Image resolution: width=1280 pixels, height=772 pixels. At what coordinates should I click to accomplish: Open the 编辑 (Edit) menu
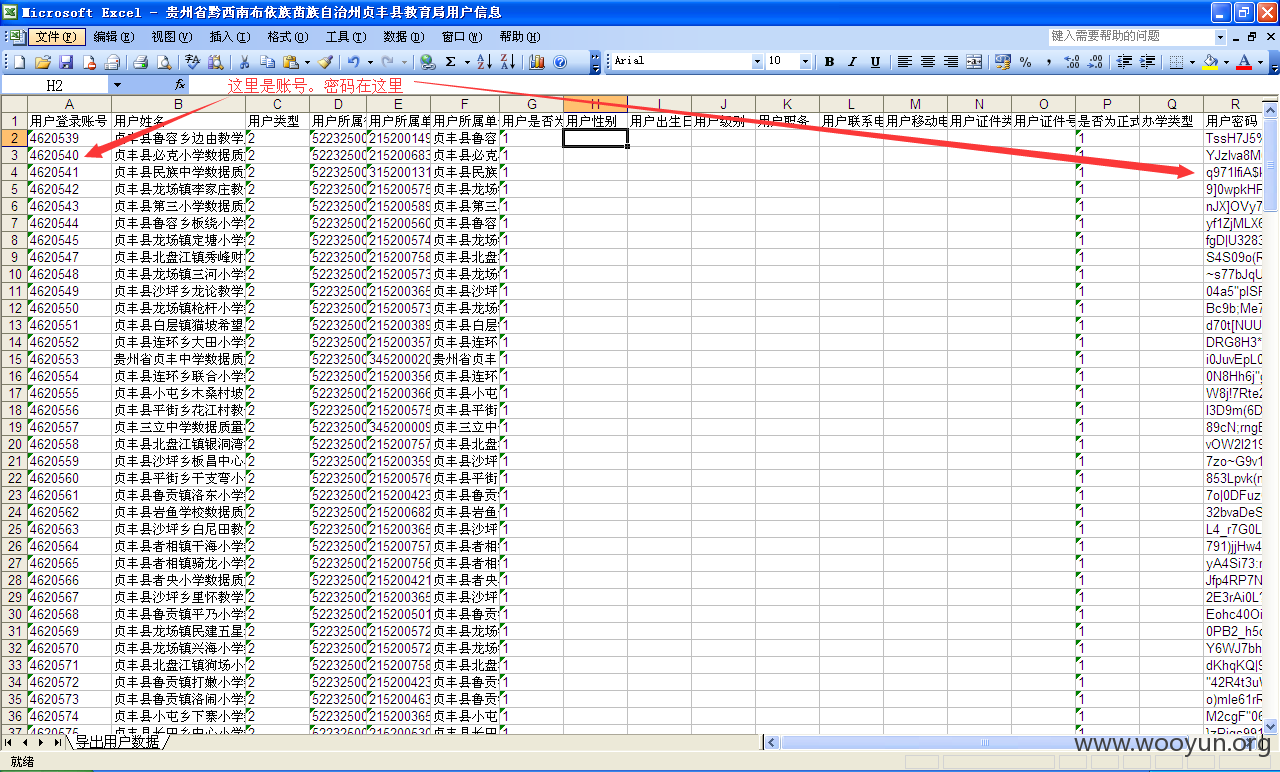tap(113, 37)
